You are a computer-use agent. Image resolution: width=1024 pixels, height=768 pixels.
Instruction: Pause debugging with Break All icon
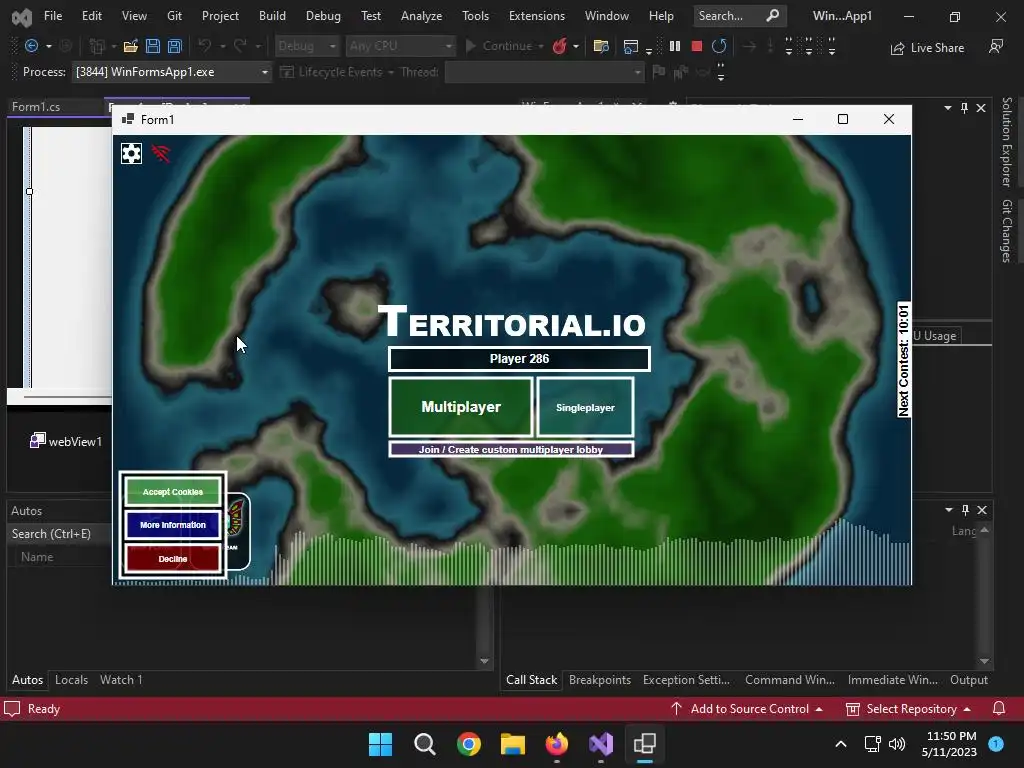[675, 46]
